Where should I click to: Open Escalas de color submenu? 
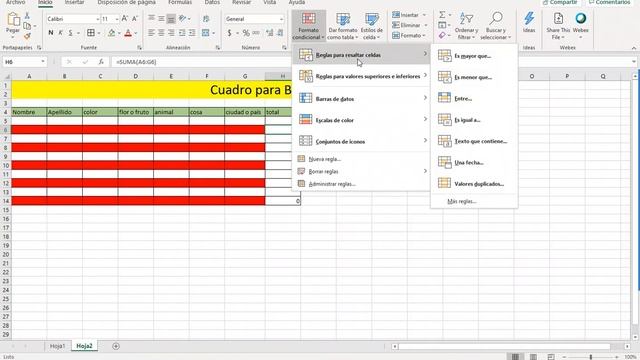point(361,120)
